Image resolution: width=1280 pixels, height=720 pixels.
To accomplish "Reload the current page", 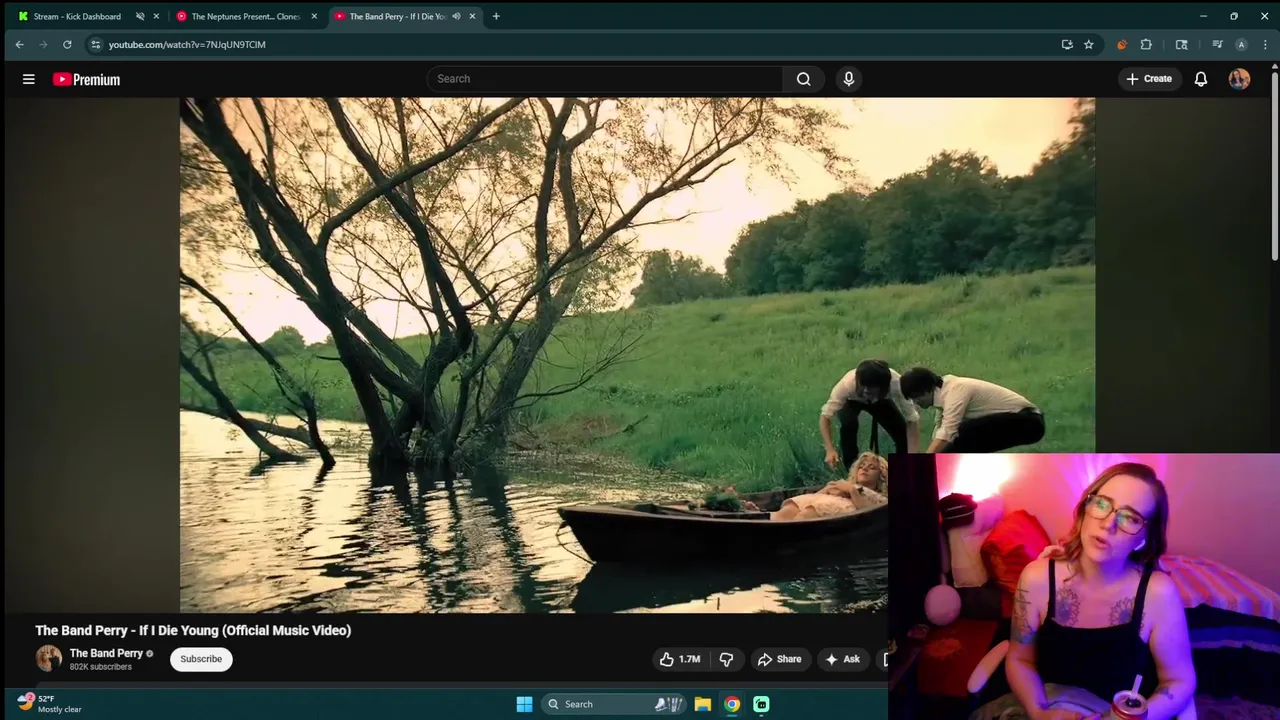I will click(x=67, y=44).
